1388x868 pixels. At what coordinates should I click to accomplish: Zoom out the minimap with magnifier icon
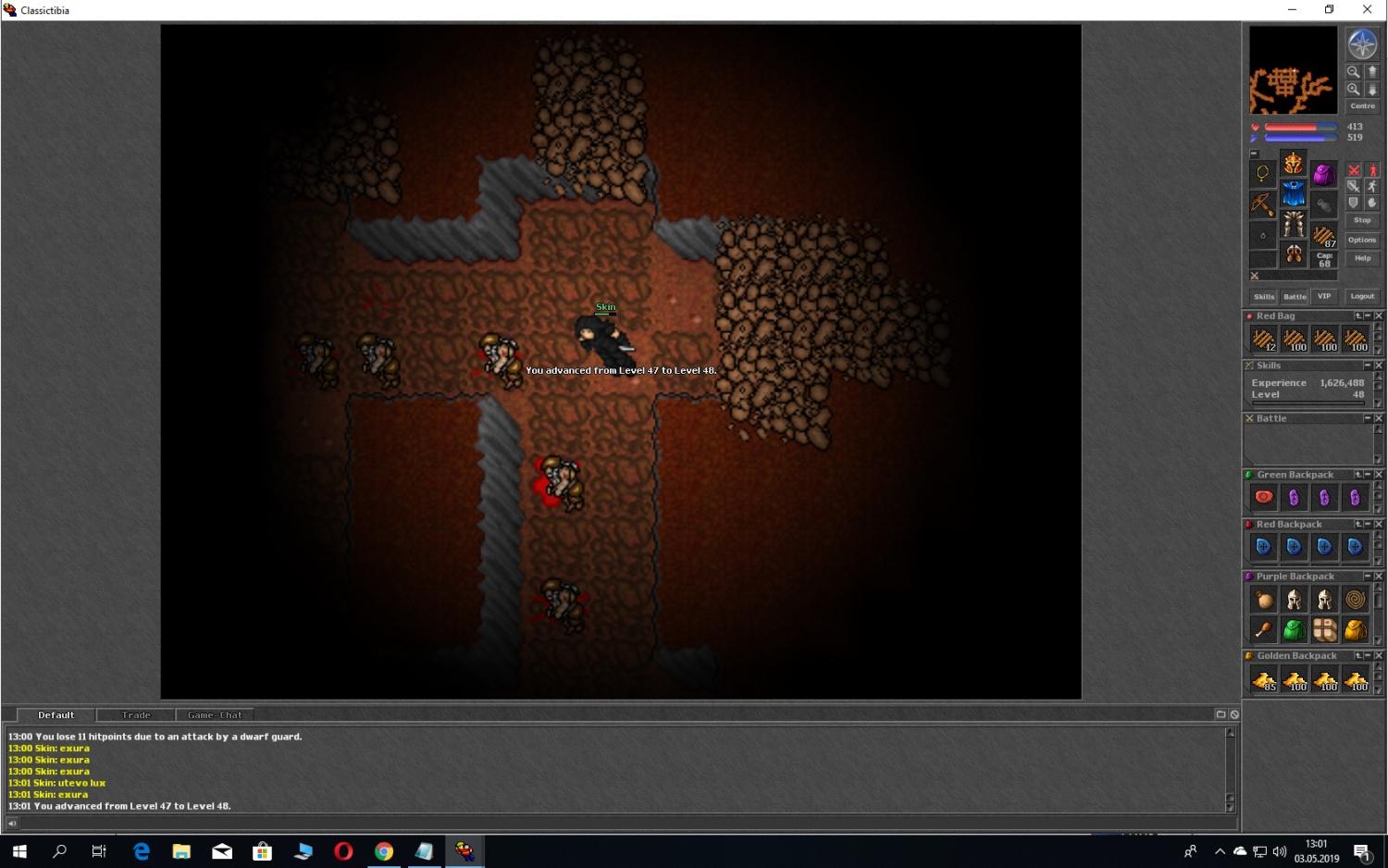point(1354,71)
